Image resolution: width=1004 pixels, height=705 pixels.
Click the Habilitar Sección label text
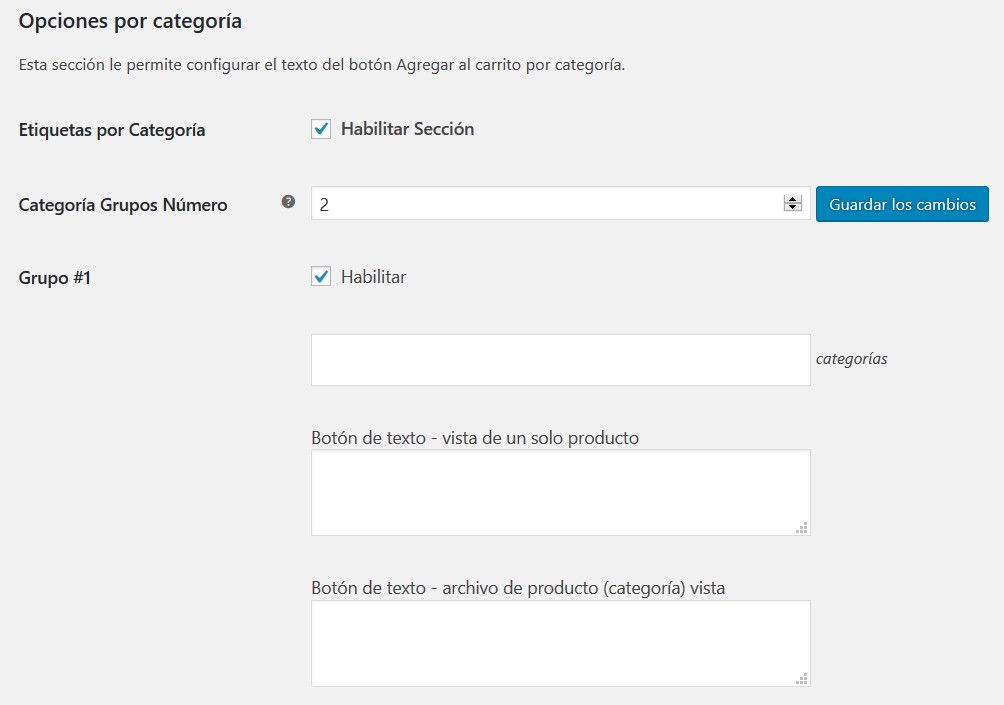tap(407, 129)
